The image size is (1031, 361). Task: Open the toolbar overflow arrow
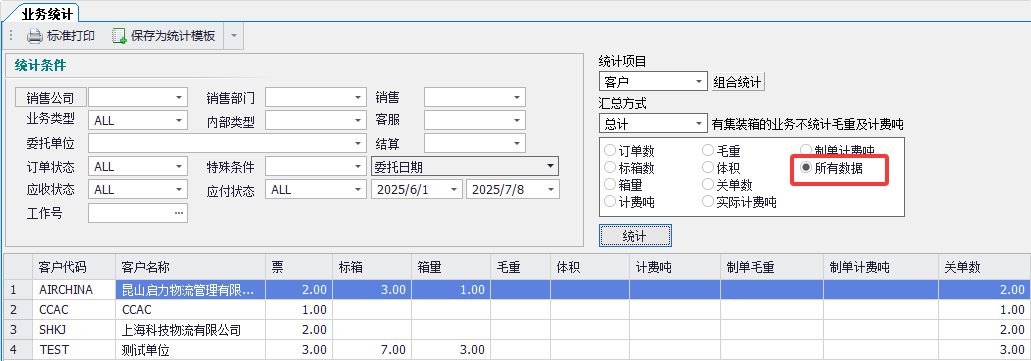(x=233, y=36)
